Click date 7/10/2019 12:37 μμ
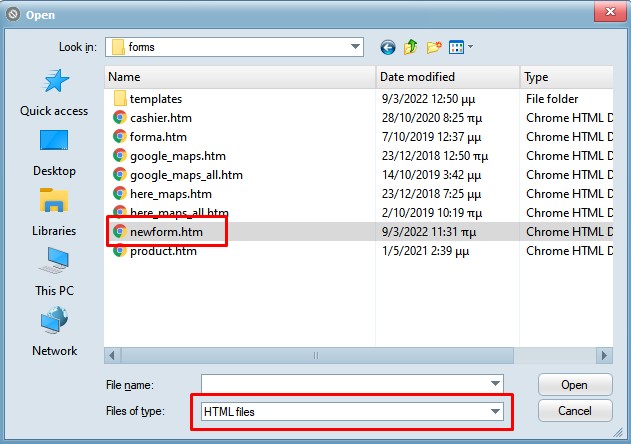The width and height of the screenshot is (631, 444). (431, 137)
